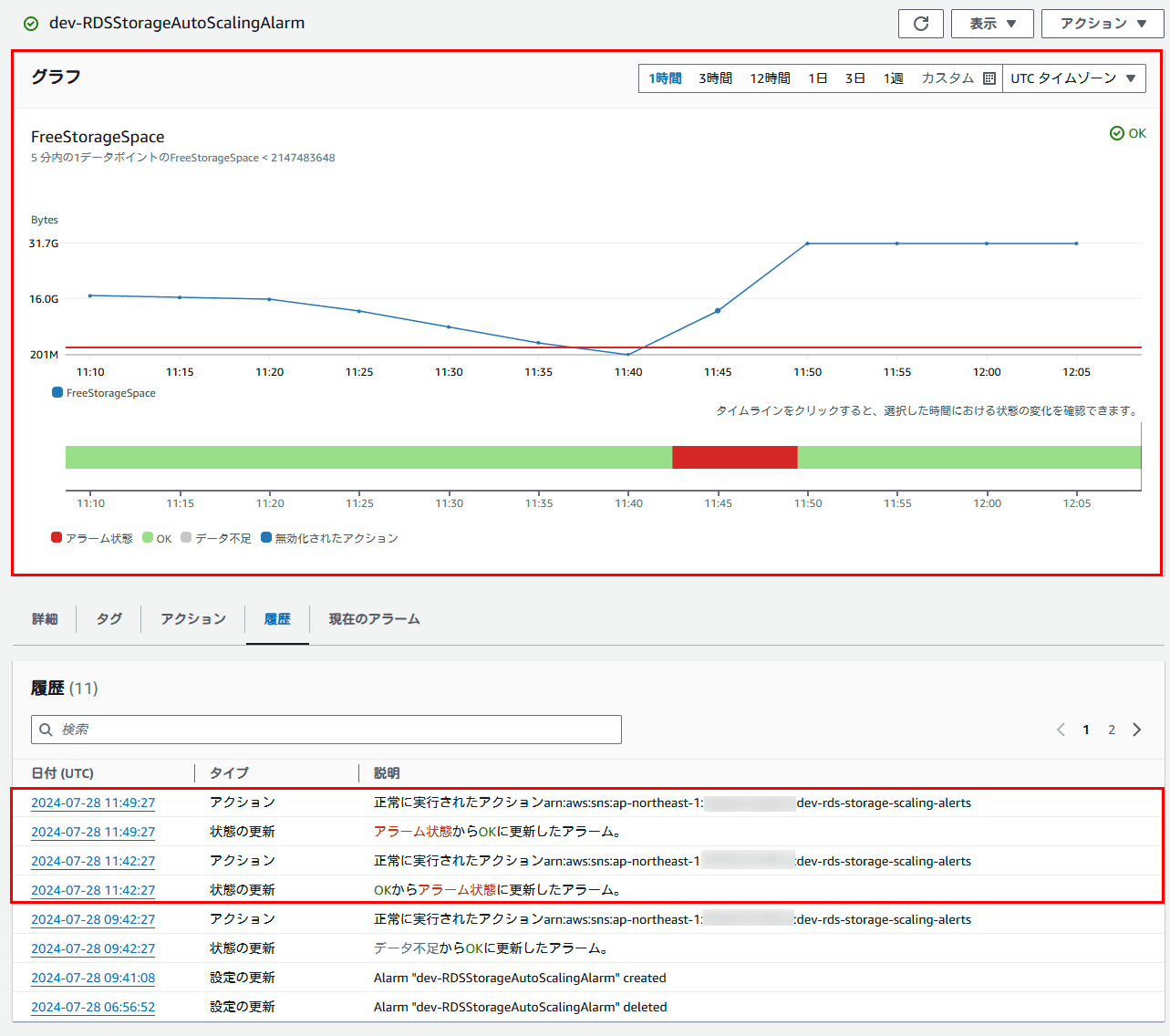Click the blue 無効化されたアクション legend swatch

point(266,538)
